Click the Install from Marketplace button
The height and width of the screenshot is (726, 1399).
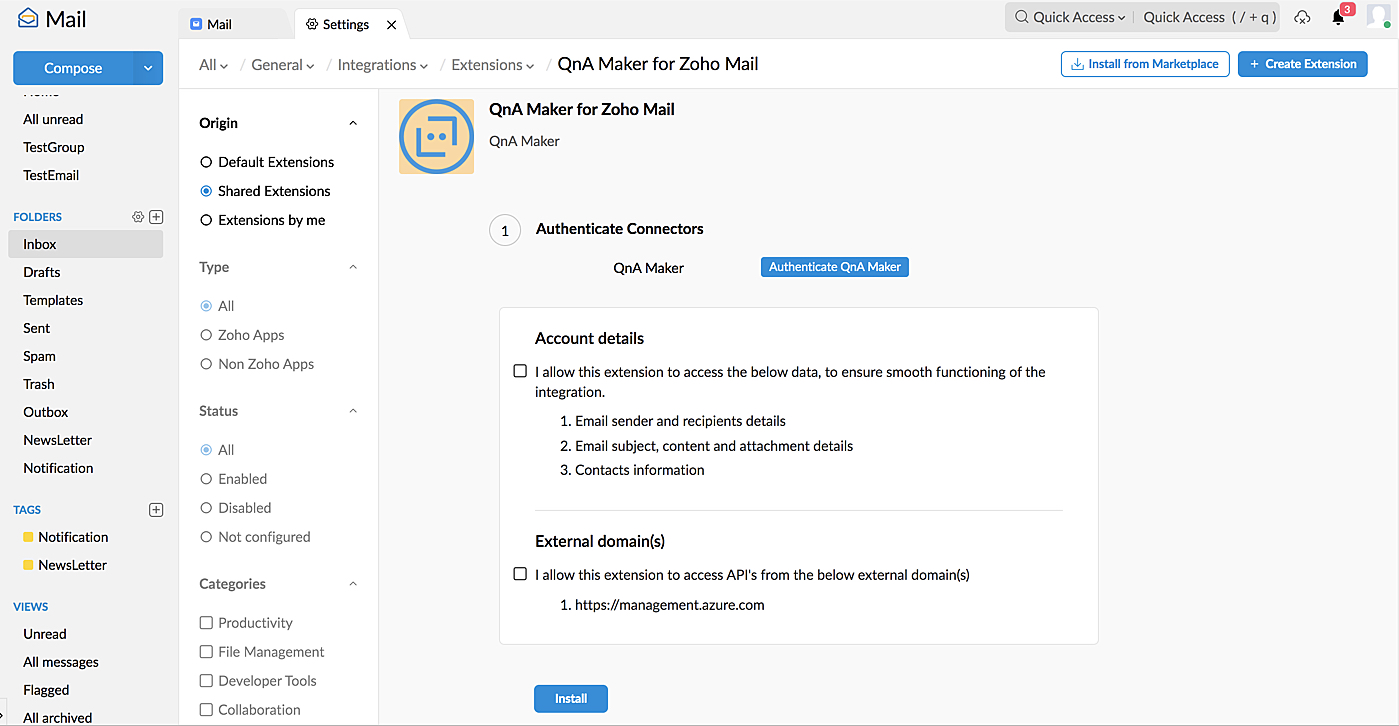click(x=1144, y=63)
